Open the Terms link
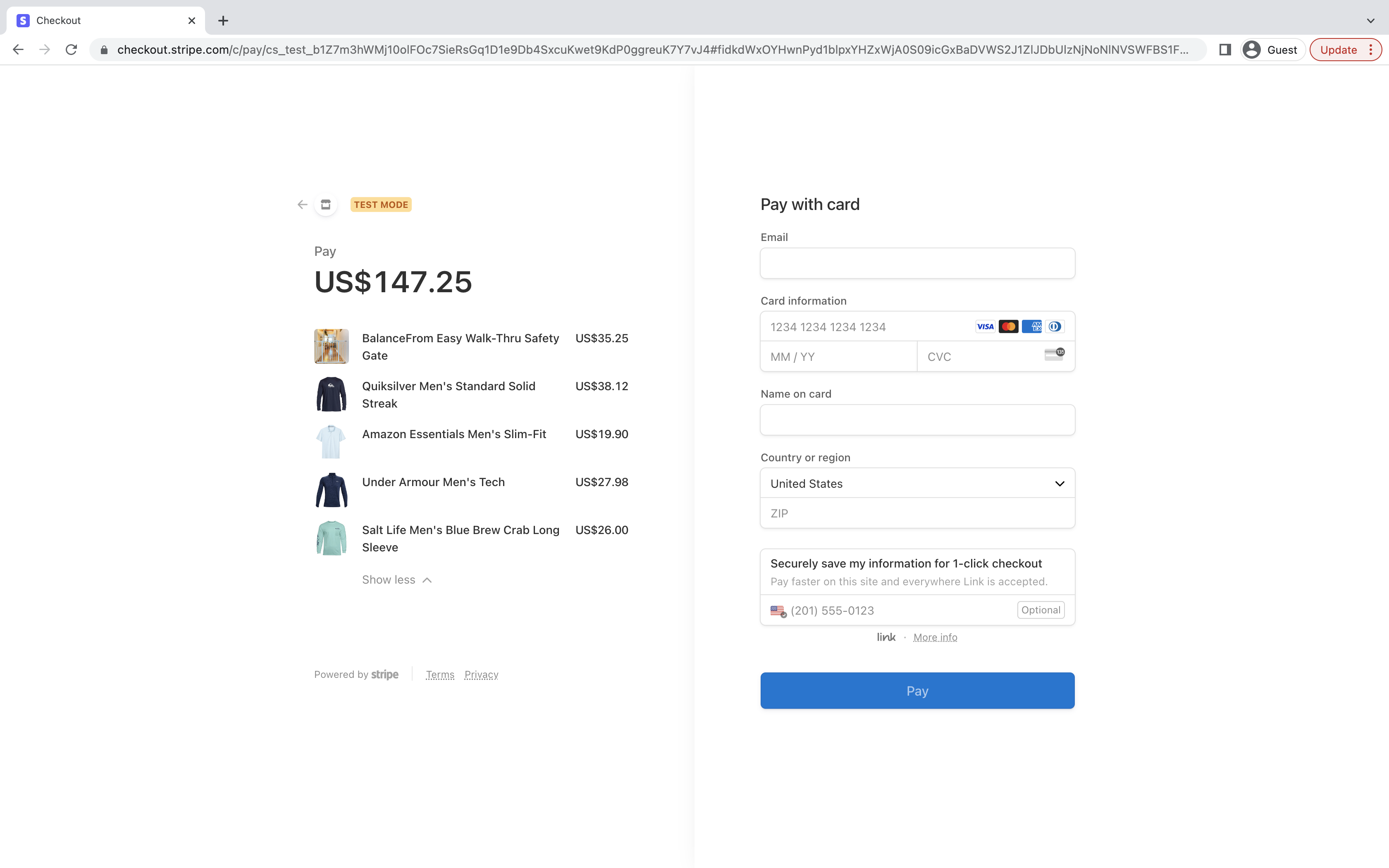 [x=440, y=675]
